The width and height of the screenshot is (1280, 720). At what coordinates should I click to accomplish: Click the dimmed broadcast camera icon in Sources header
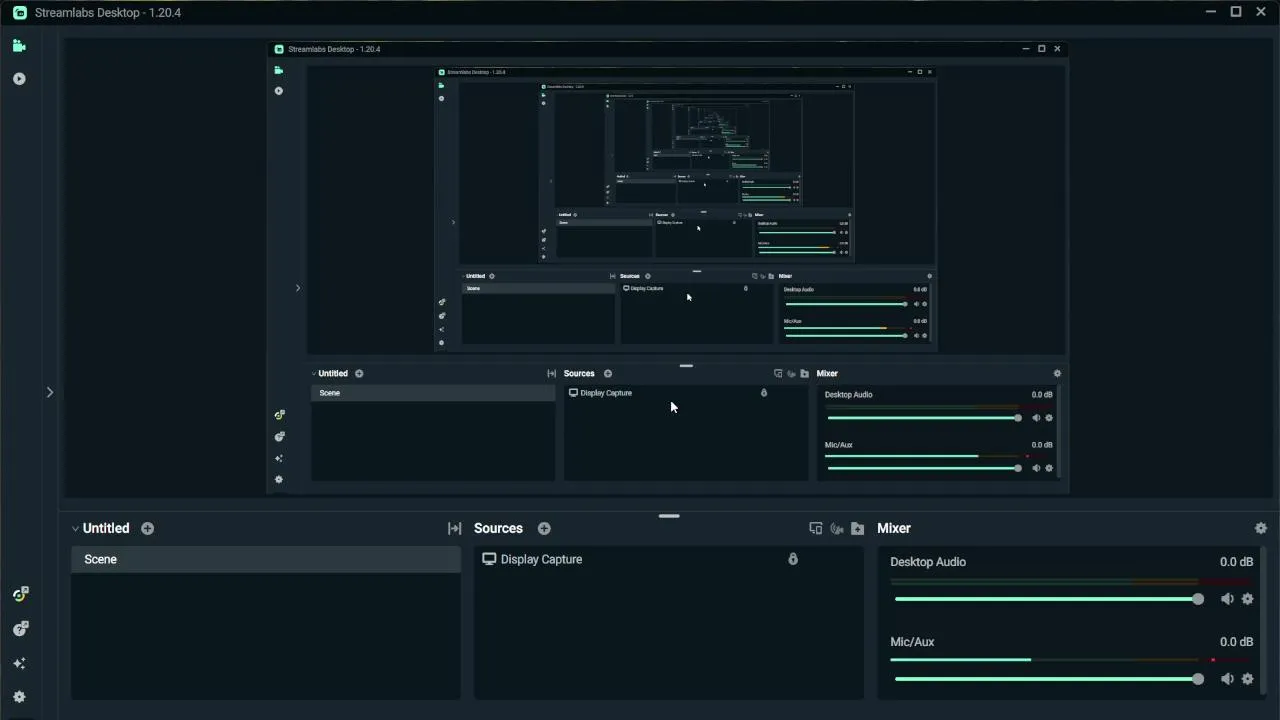(837, 528)
